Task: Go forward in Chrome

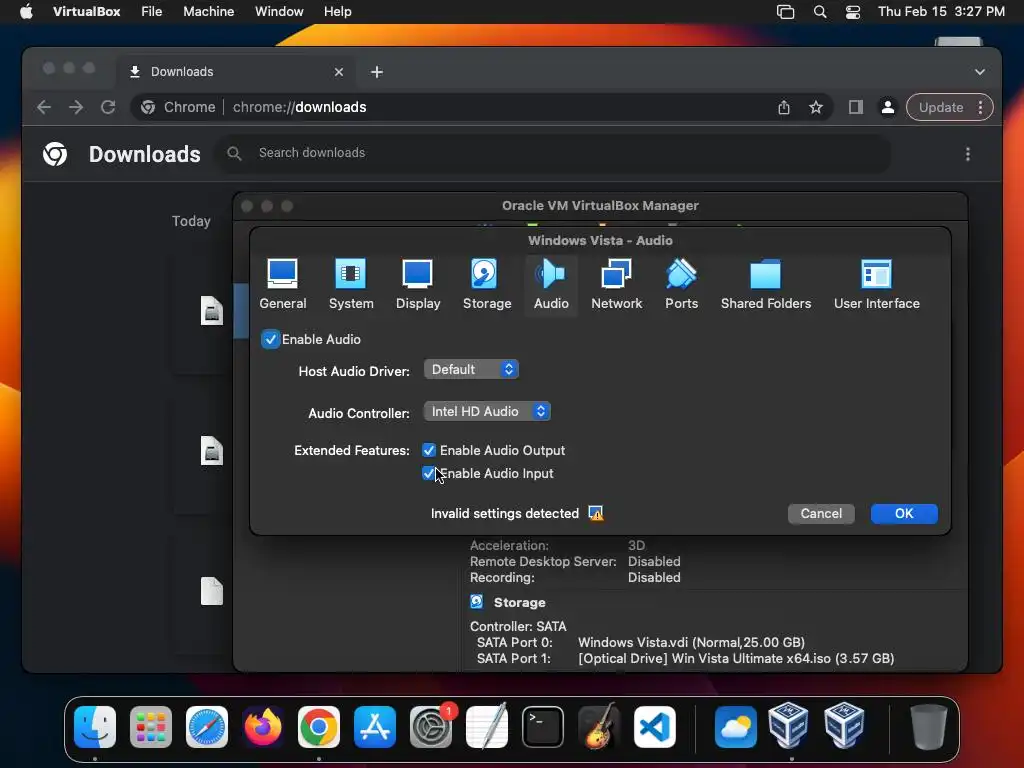Action: point(76,107)
